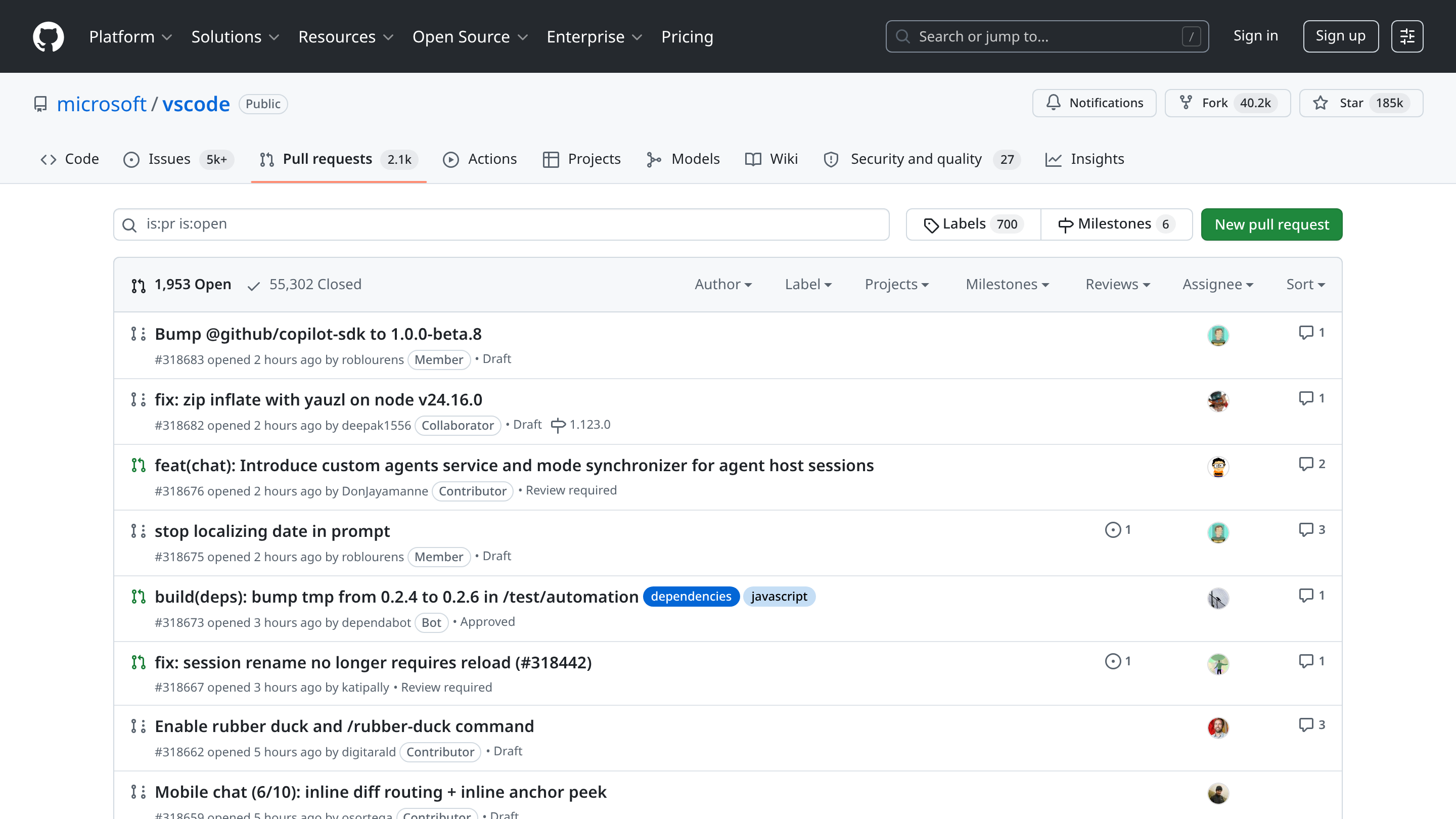Open the microsoft organization link
1456x819 pixels.
pyautogui.click(x=102, y=104)
